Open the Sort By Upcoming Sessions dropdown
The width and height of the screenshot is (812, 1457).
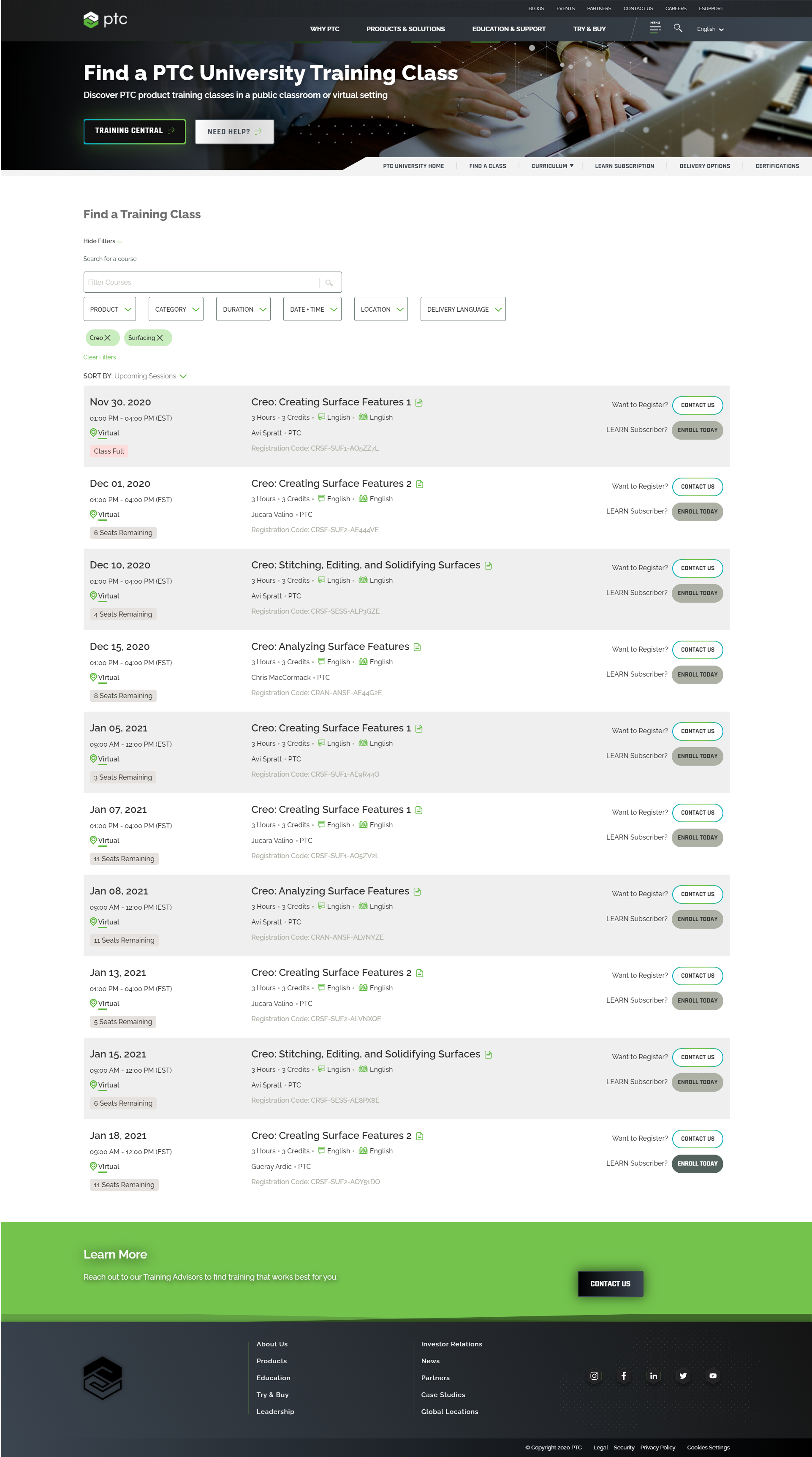tap(150, 376)
